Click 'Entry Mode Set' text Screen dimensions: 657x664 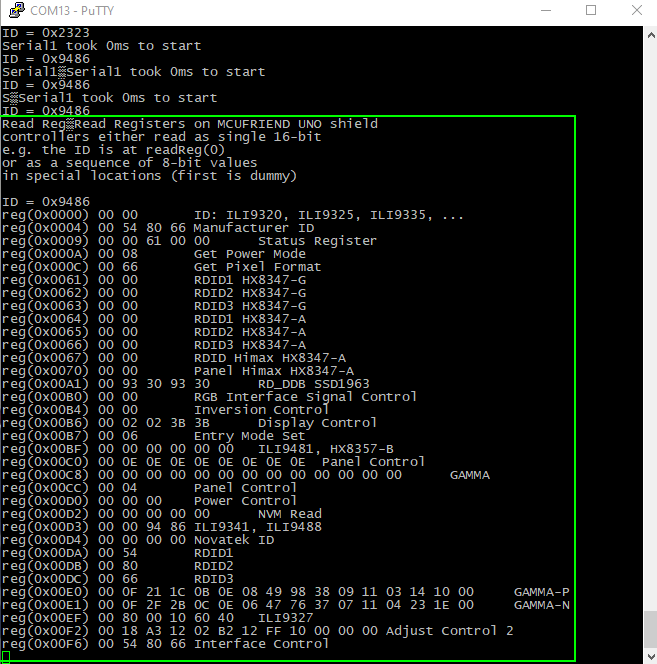coord(249,436)
